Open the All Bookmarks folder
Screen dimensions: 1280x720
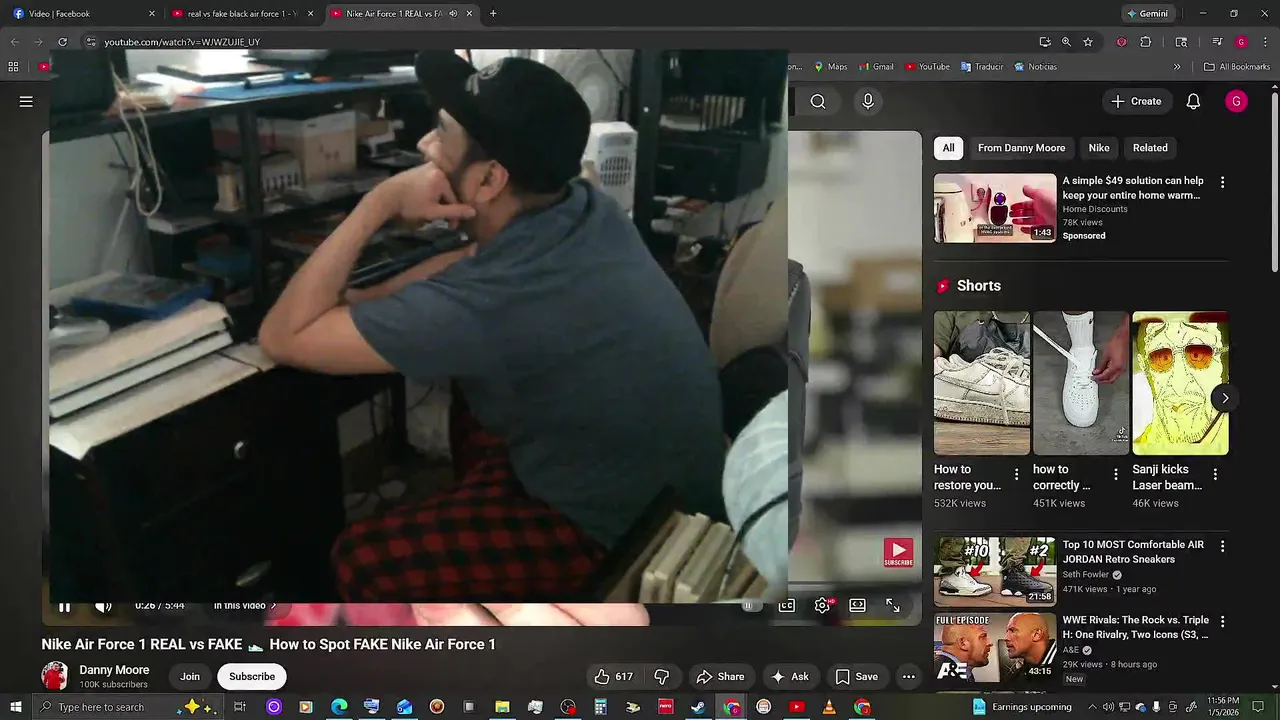click(x=1237, y=67)
